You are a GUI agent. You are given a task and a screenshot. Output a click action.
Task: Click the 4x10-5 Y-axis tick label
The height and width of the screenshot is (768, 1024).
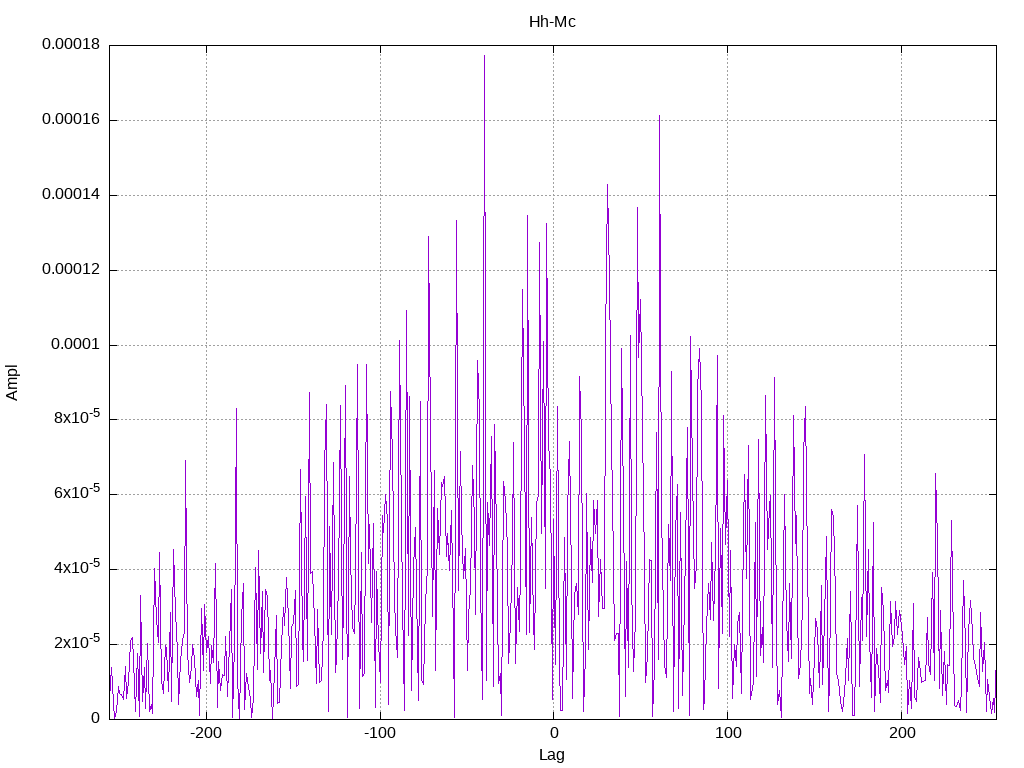(x=77, y=568)
